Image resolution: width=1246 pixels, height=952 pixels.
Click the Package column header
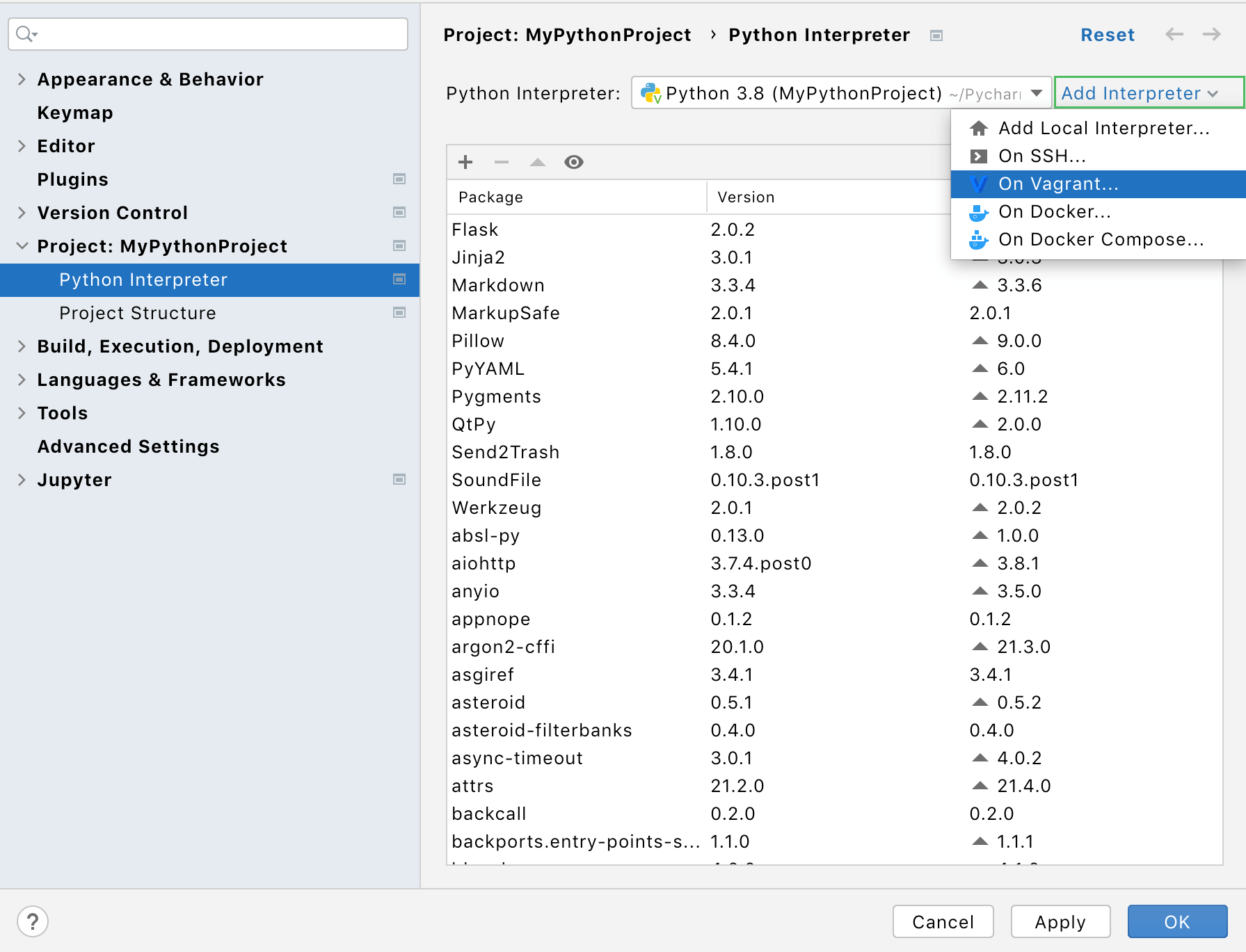(x=576, y=197)
